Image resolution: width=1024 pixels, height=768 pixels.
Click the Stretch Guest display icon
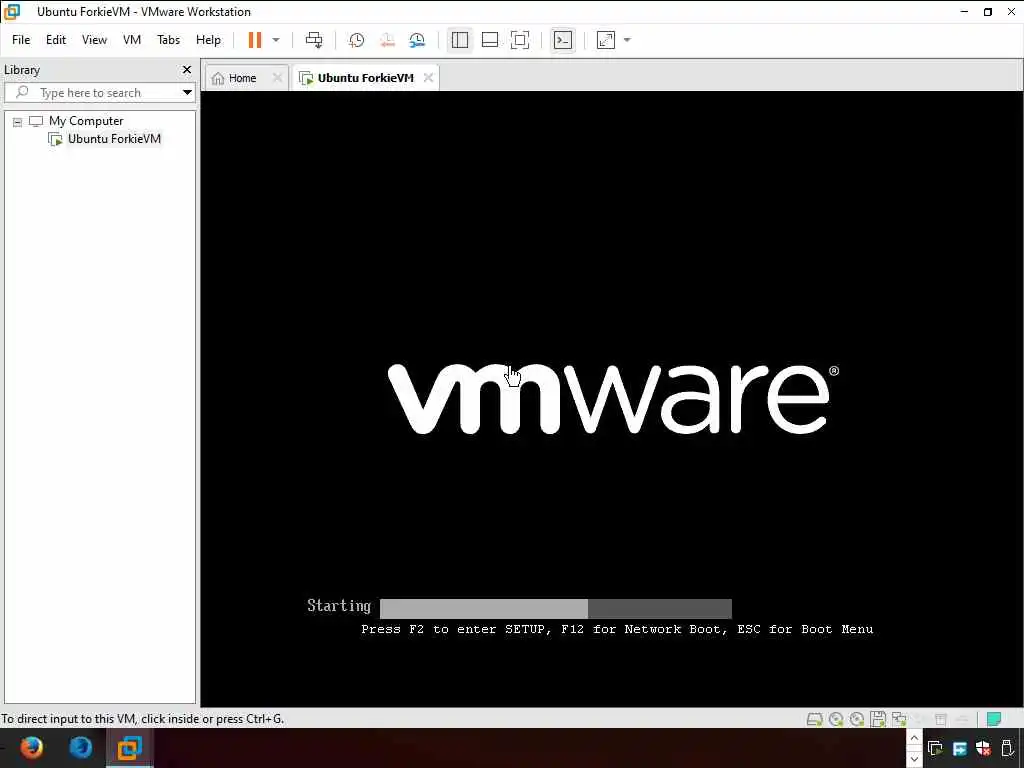tap(606, 40)
